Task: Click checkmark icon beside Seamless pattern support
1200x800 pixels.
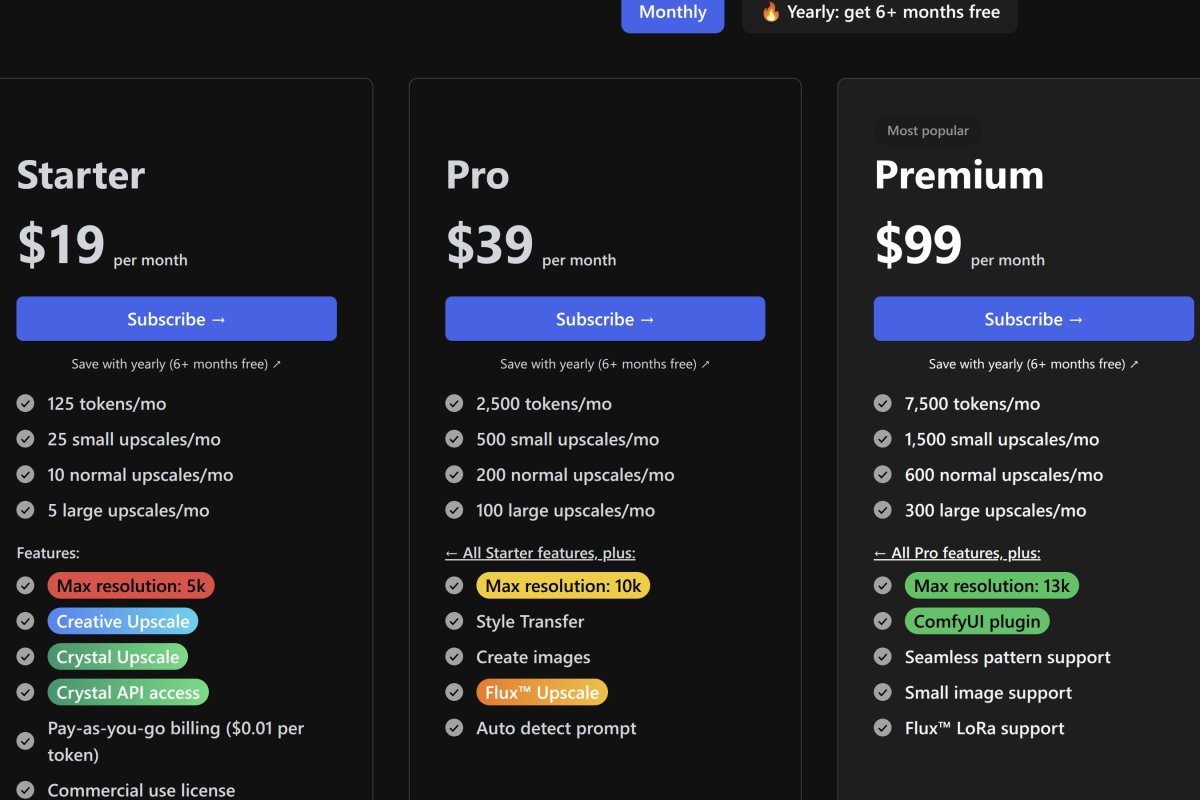Action: tap(883, 657)
